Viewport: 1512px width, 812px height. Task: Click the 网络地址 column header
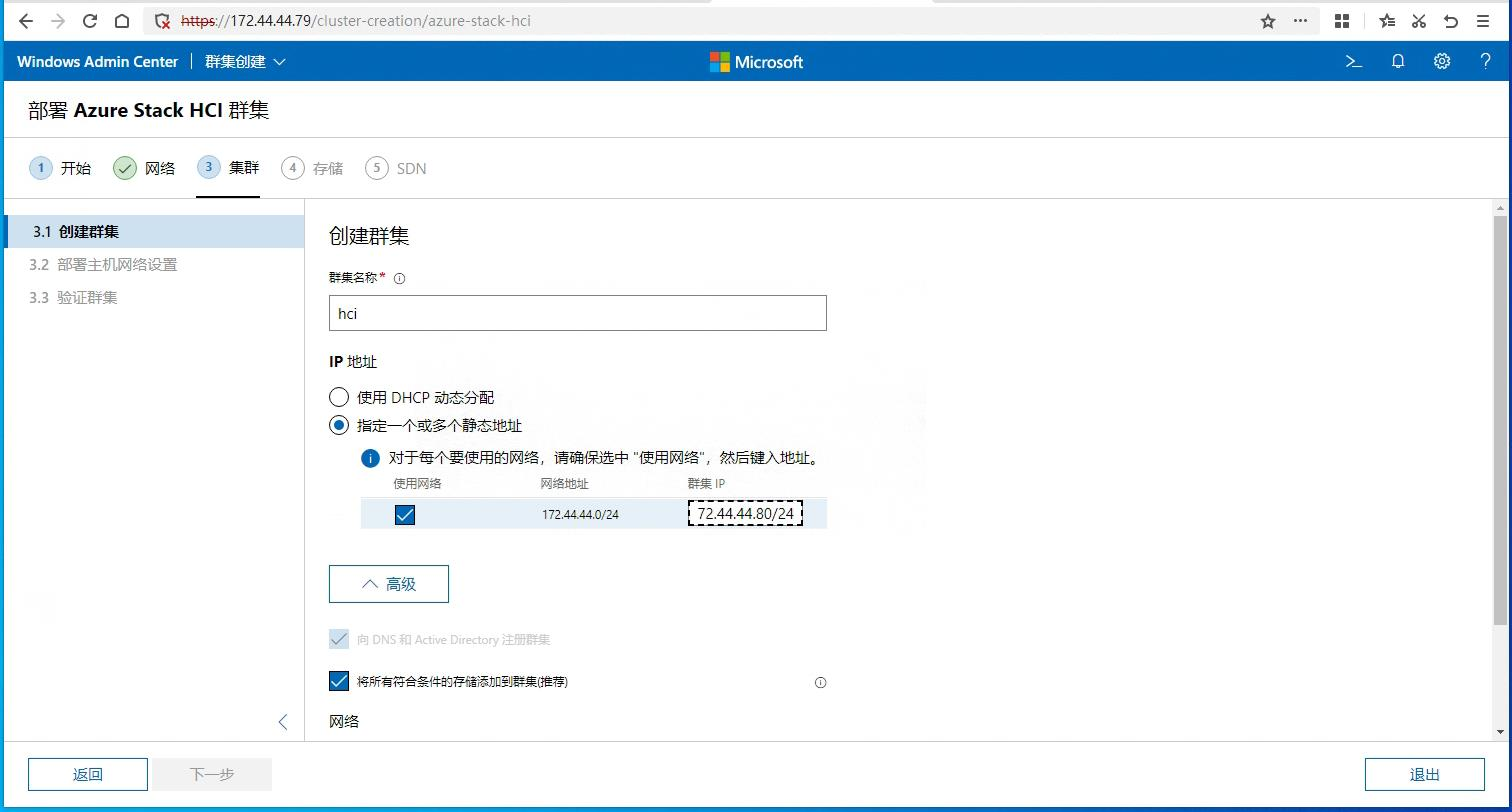tap(564, 484)
